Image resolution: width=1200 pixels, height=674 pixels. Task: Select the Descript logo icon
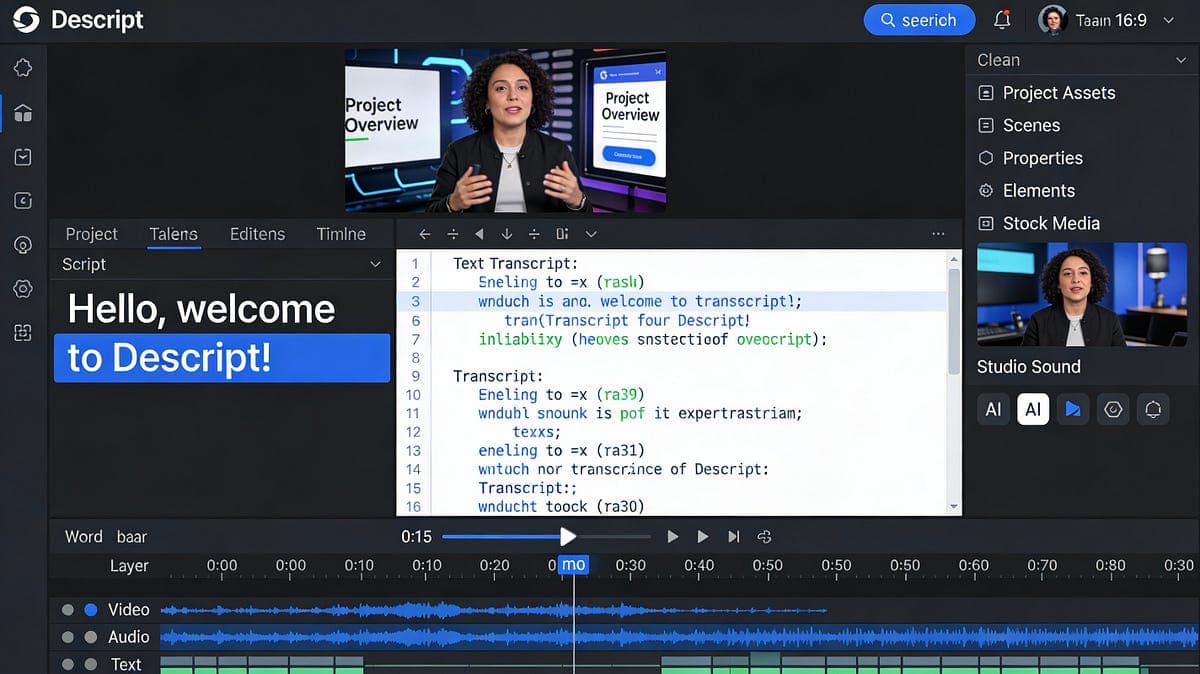coord(25,19)
